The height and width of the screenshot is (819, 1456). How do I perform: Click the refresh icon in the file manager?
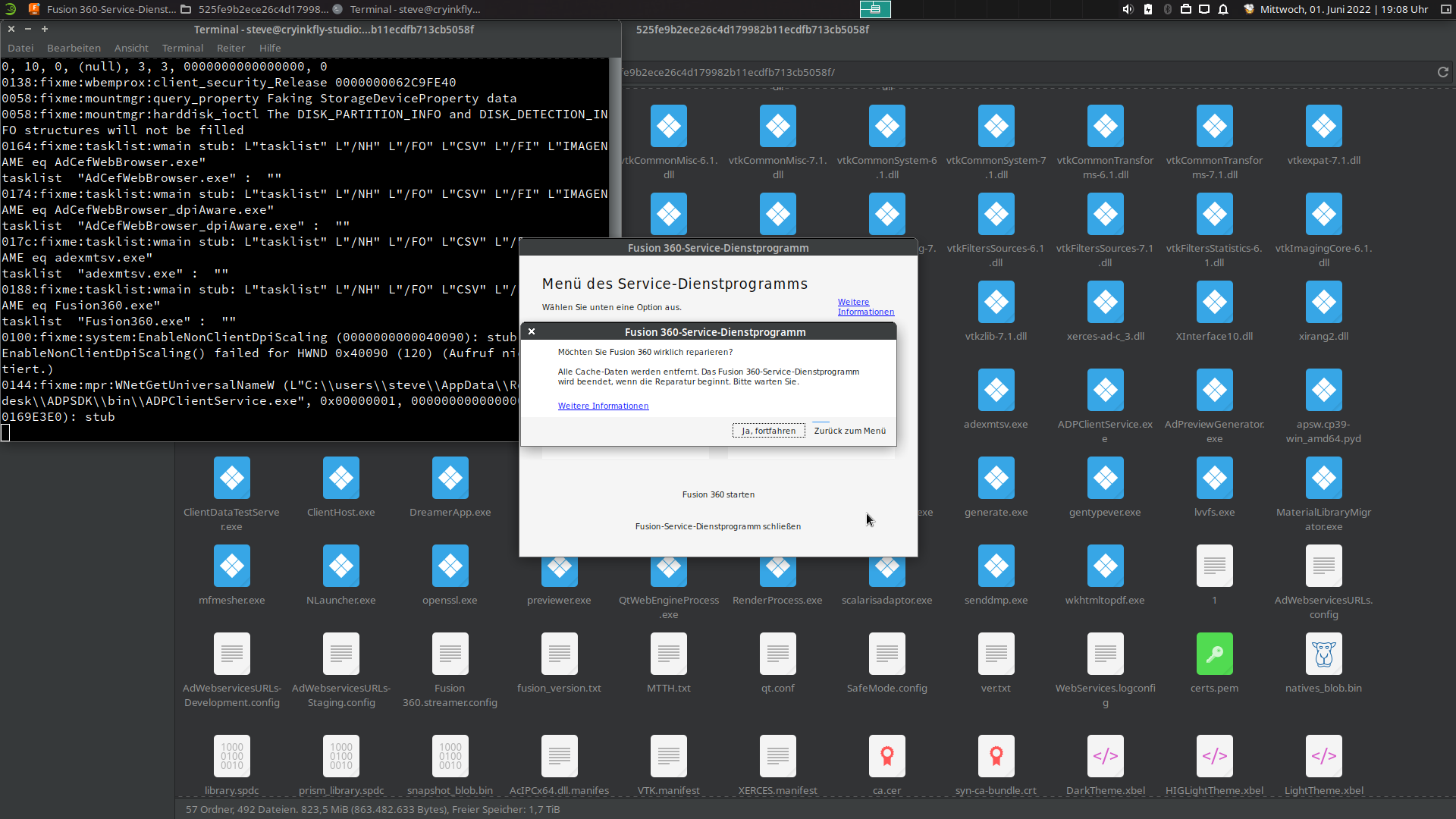pos(1442,72)
